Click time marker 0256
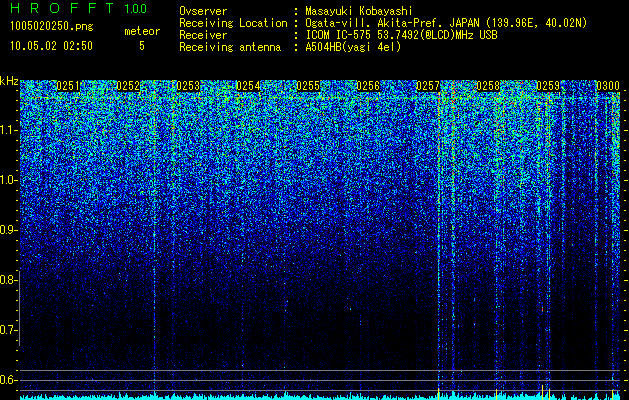The width and height of the screenshot is (629, 400). coord(368,86)
